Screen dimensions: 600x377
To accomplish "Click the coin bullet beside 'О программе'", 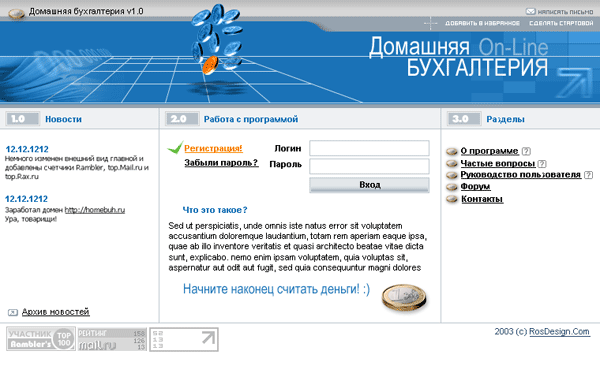I will [x=452, y=152].
